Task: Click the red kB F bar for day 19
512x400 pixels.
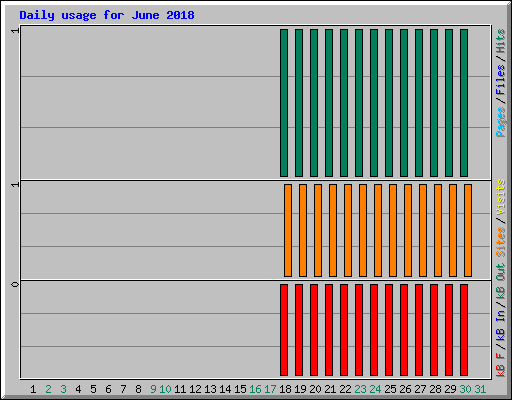Action: click(x=299, y=330)
